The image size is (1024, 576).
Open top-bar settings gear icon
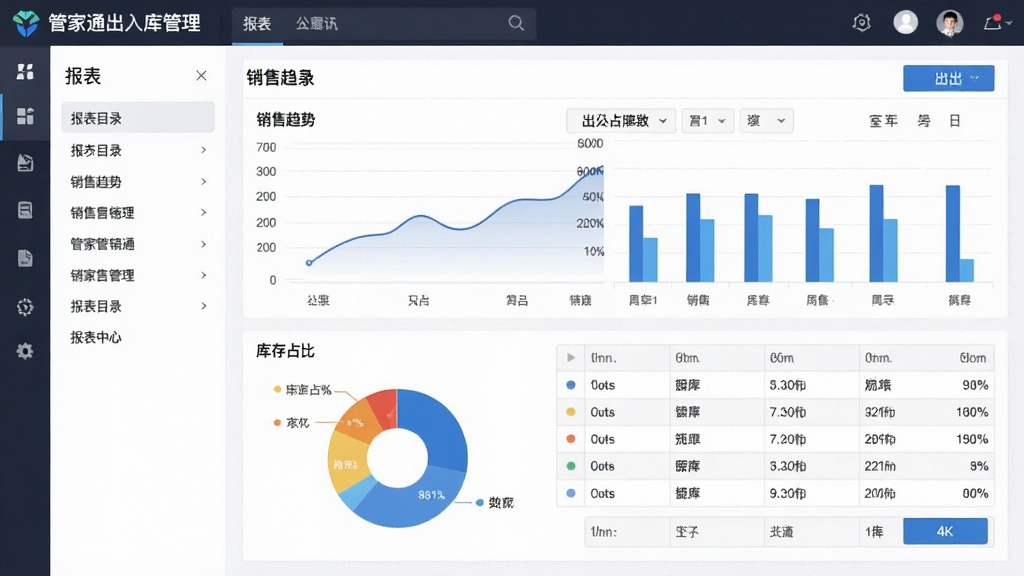click(x=861, y=23)
